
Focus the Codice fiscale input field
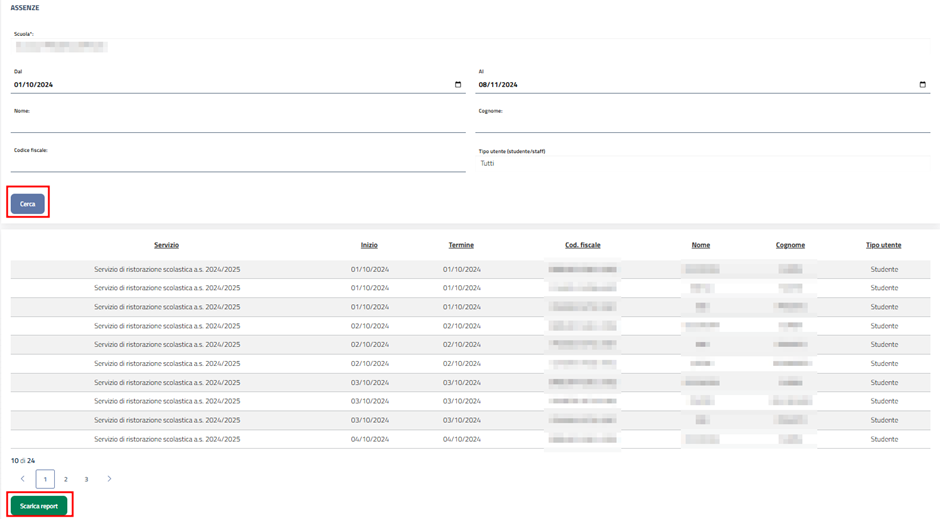click(x=238, y=163)
